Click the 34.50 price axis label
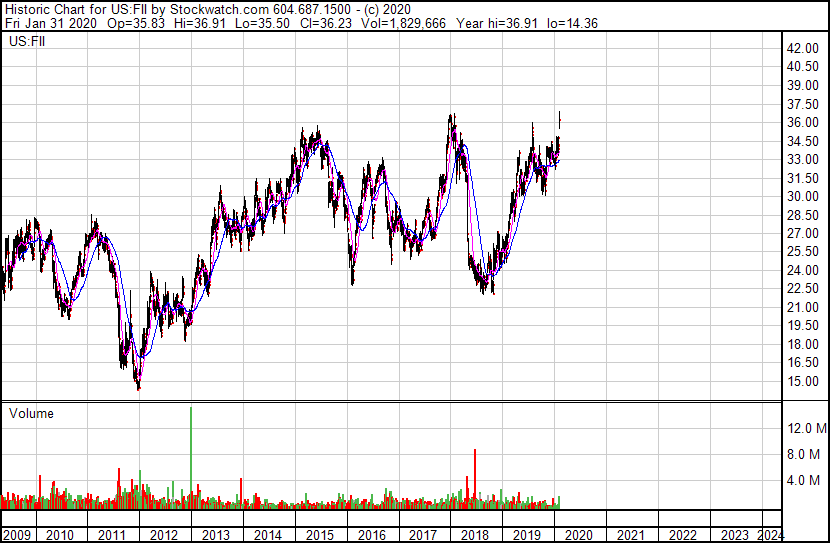The height and width of the screenshot is (543, 830). click(802, 141)
